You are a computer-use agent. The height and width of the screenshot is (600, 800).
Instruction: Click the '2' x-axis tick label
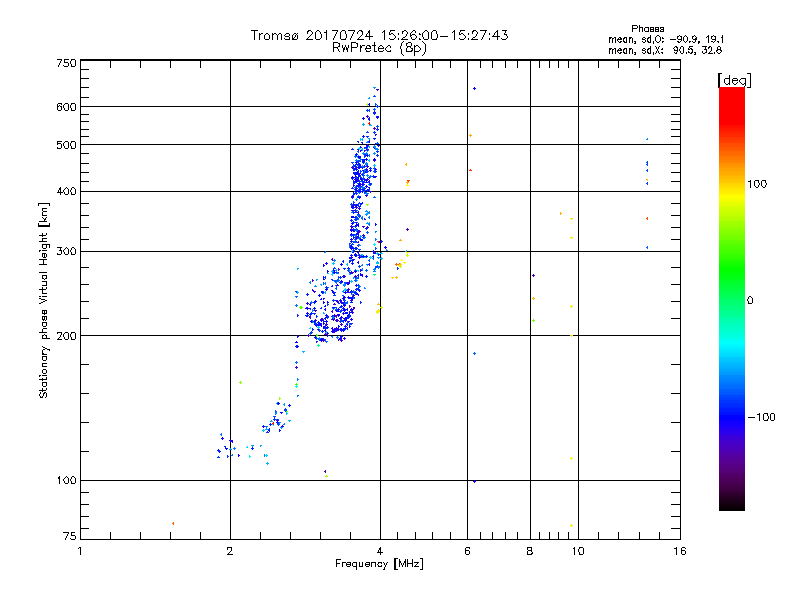(x=230, y=551)
